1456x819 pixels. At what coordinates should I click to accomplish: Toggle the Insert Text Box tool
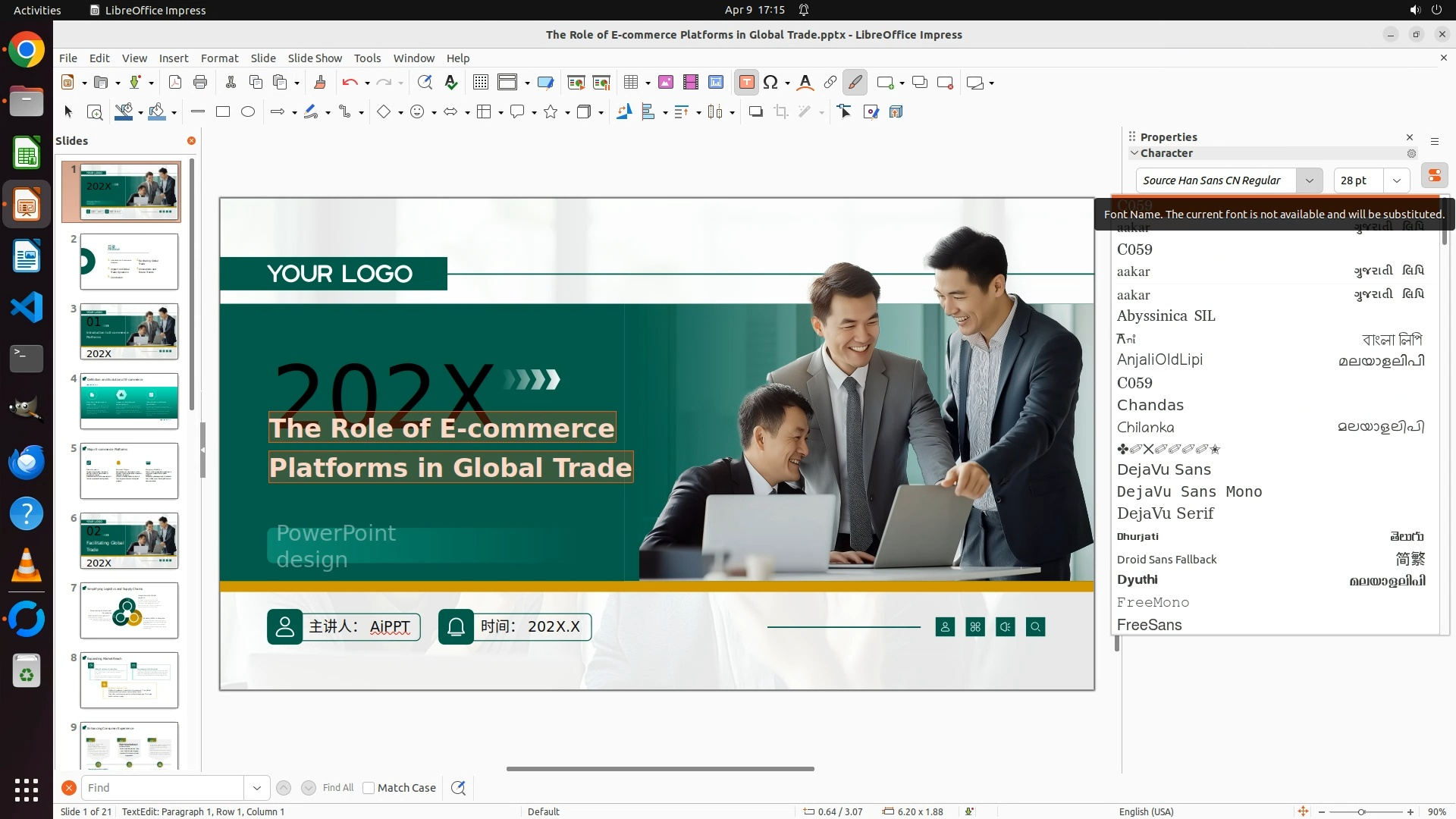(x=746, y=83)
